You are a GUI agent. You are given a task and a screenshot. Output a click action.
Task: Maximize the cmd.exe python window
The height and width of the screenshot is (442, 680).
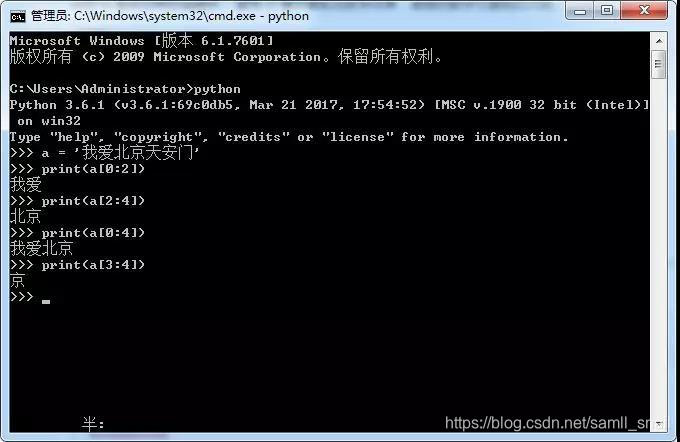click(608, 10)
